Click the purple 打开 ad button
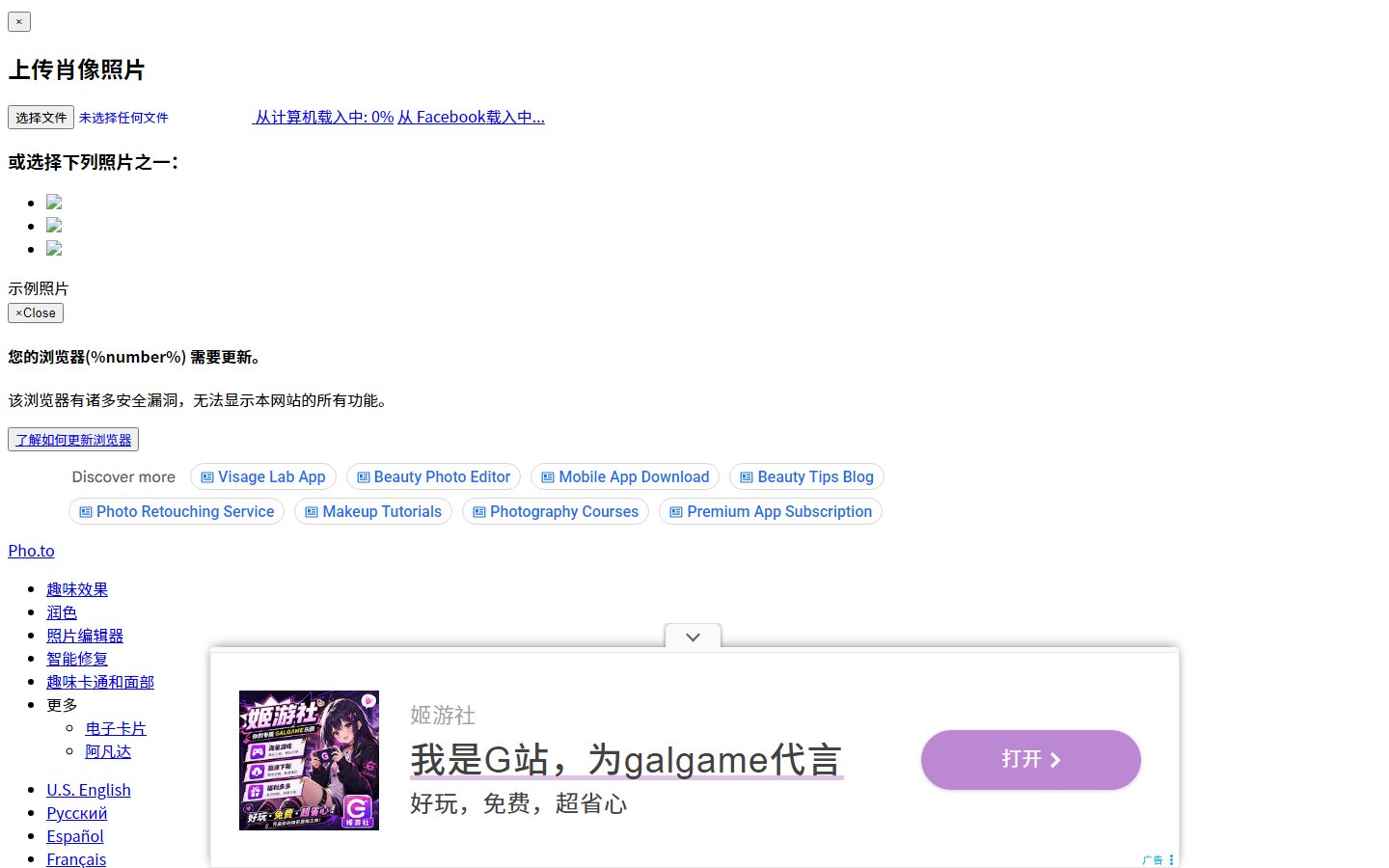The image size is (1389, 868). pos(1031,760)
